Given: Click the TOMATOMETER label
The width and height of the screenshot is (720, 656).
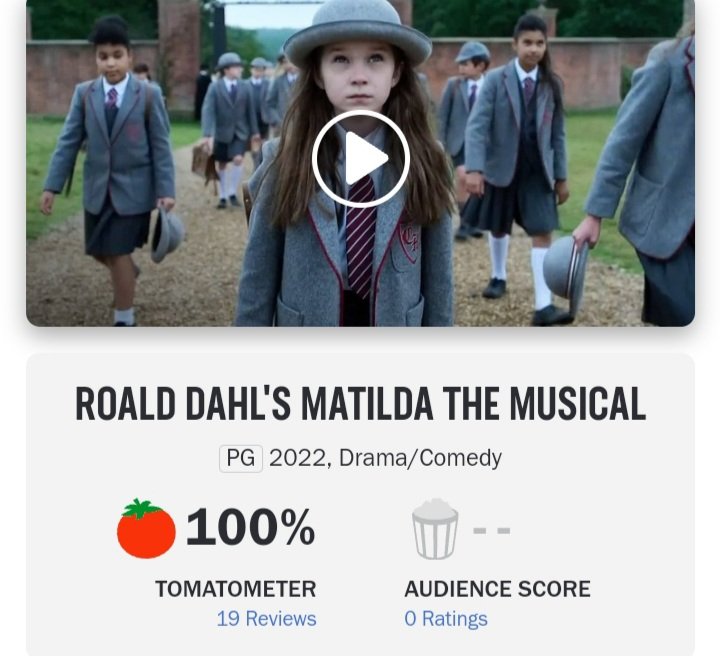Looking at the screenshot, I should (236, 589).
